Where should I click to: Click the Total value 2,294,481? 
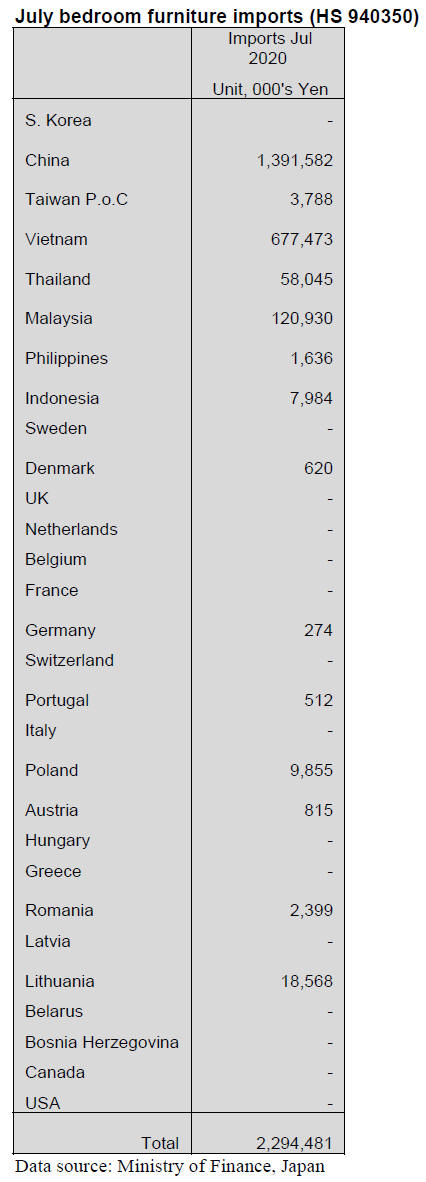pos(293,1143)
